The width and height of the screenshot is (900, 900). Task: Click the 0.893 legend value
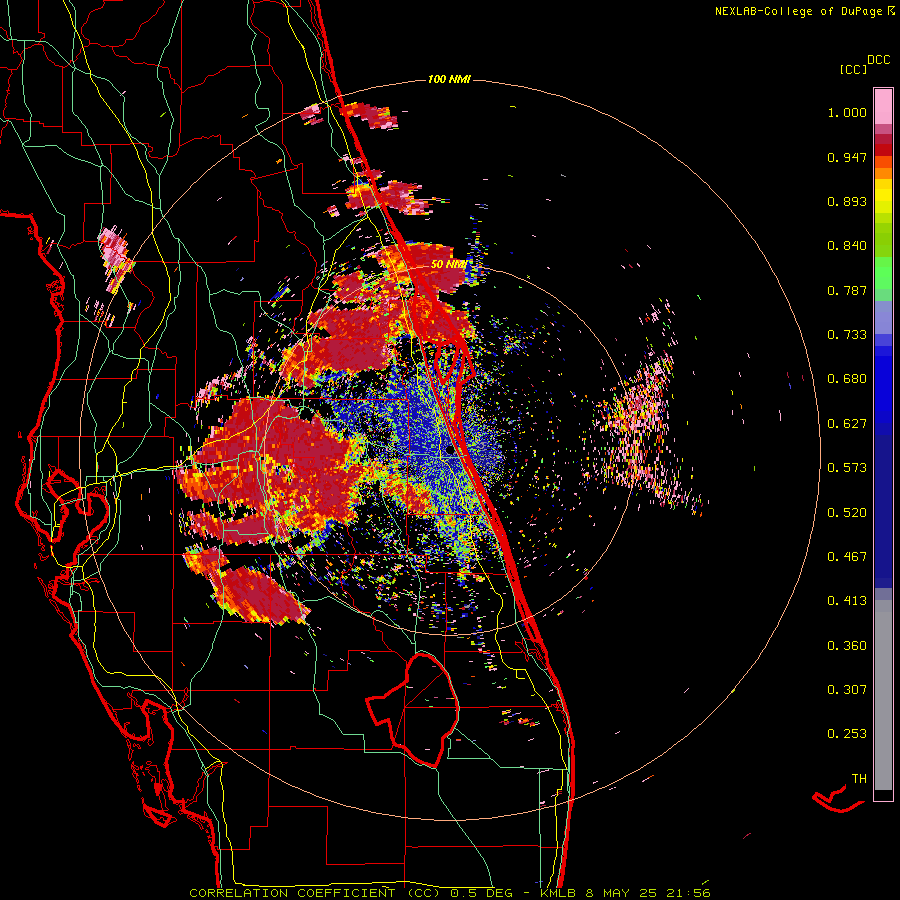point(847,201)
